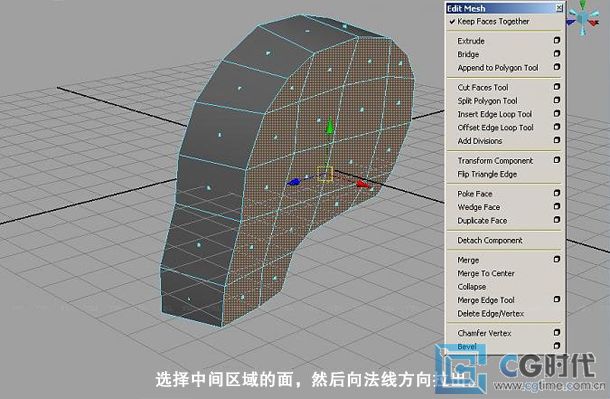Open the Chamfer Vertex options box
This screenshot has height=399, width=610.
point(557,333)
